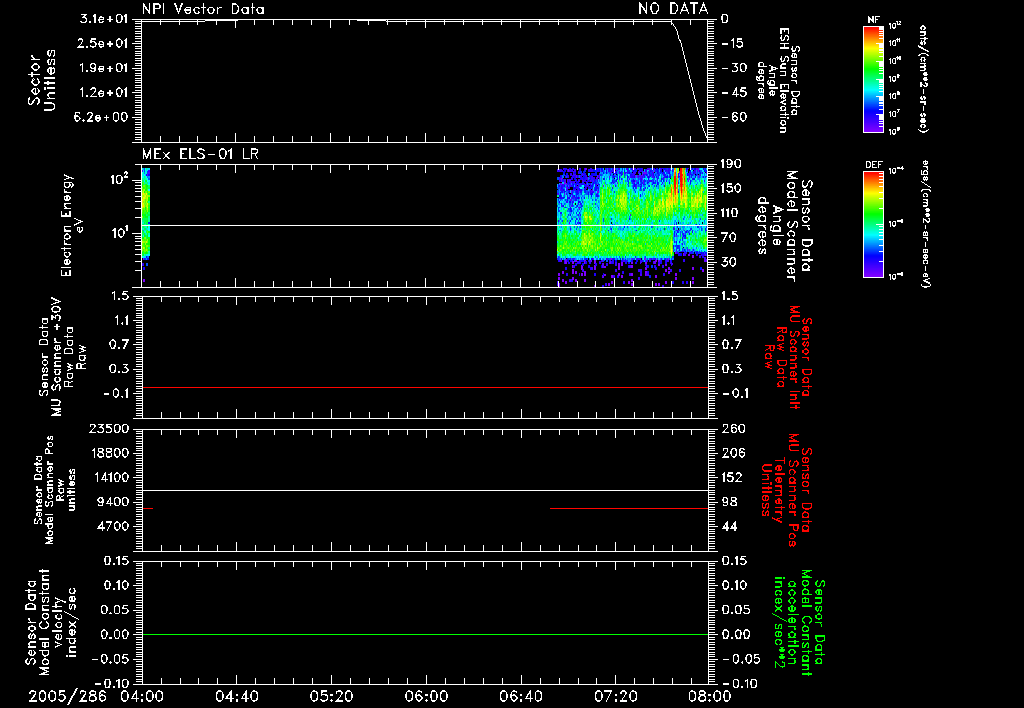Click the "2005/286 04:00" time label

point(96,696)
